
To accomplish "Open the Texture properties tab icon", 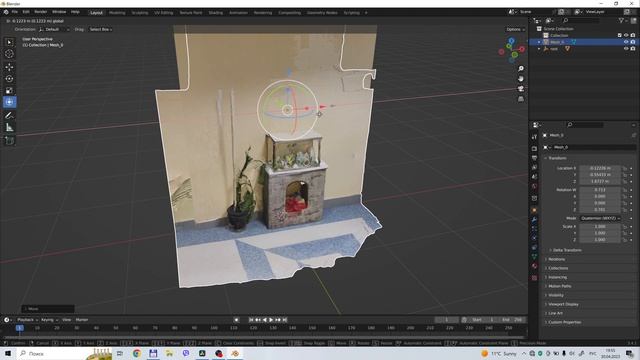I will tap(534, 278).
